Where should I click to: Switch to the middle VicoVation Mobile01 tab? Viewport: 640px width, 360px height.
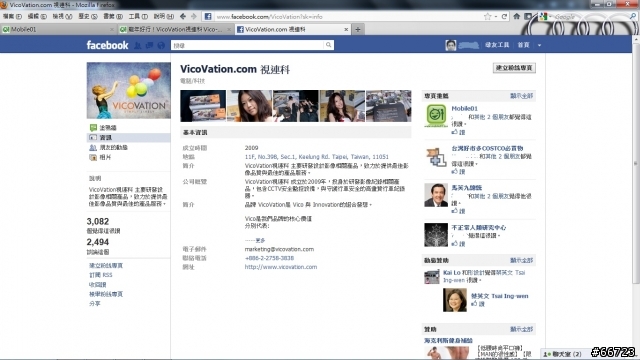(175, 29)
